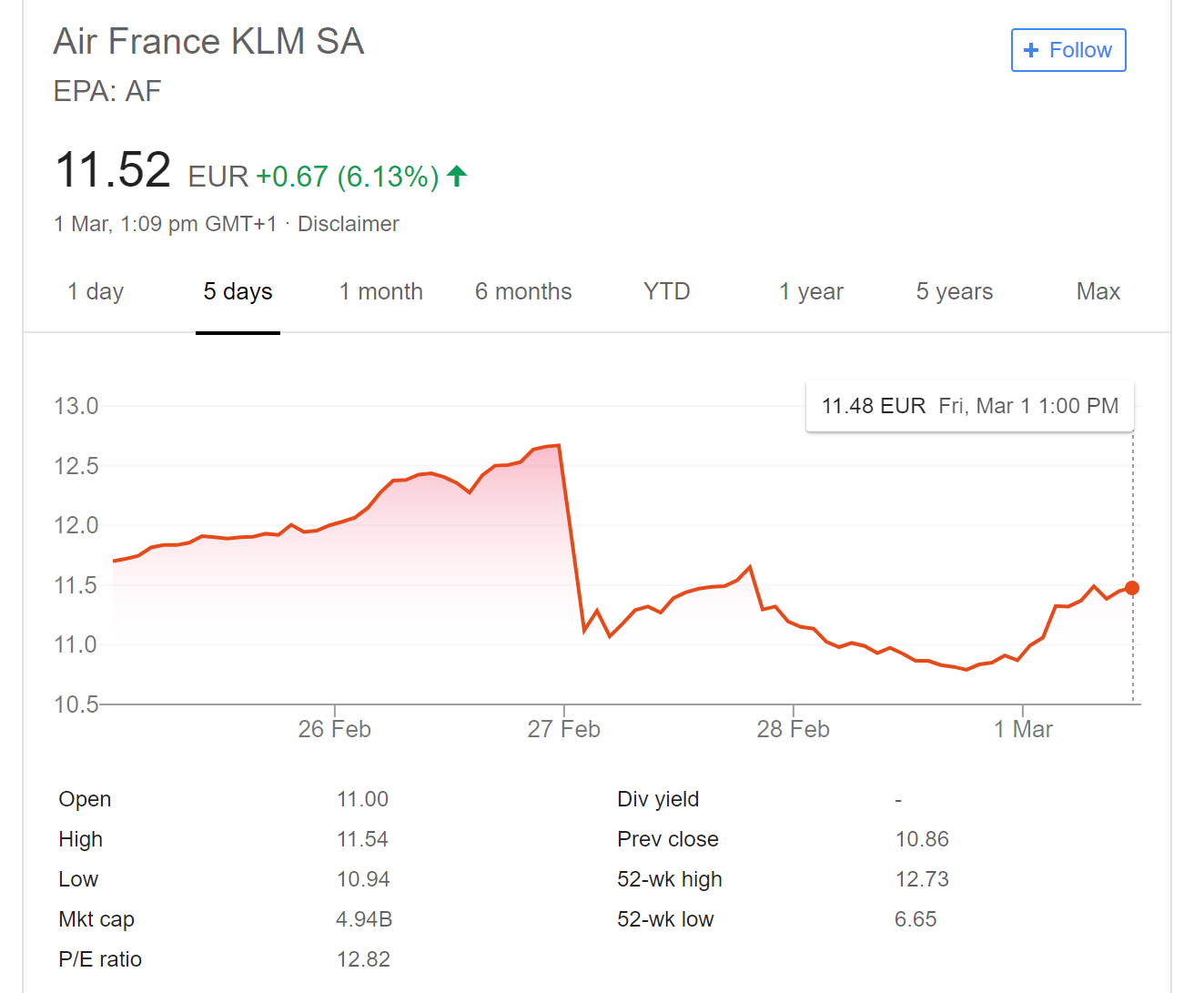The image size is (1204, 993).
Task: Switch chart to 1 year
Action: [811, 291]
